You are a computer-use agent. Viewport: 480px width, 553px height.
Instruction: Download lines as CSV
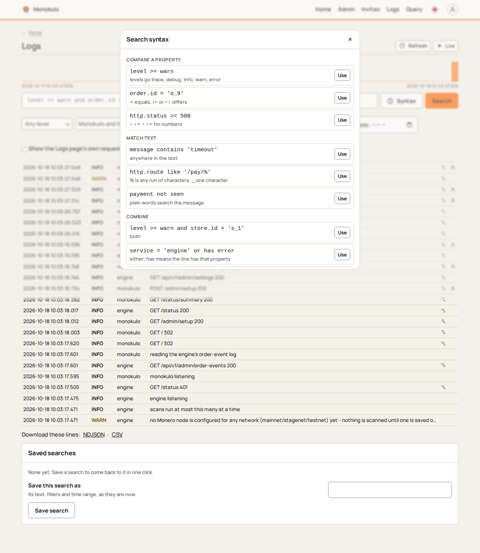[117, 435]
